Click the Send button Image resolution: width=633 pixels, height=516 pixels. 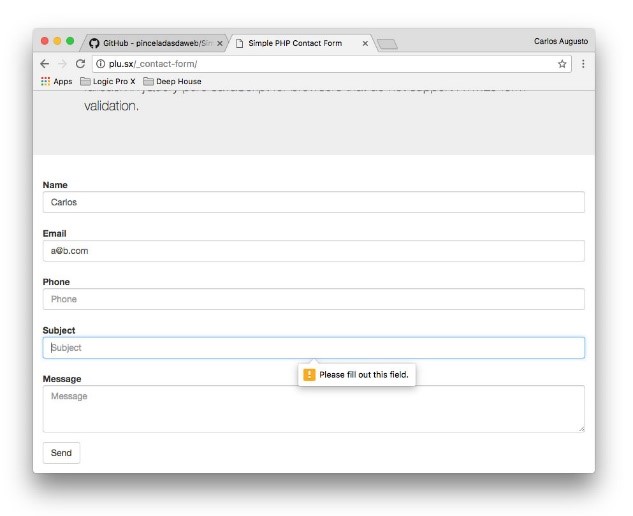coord(61,453)
